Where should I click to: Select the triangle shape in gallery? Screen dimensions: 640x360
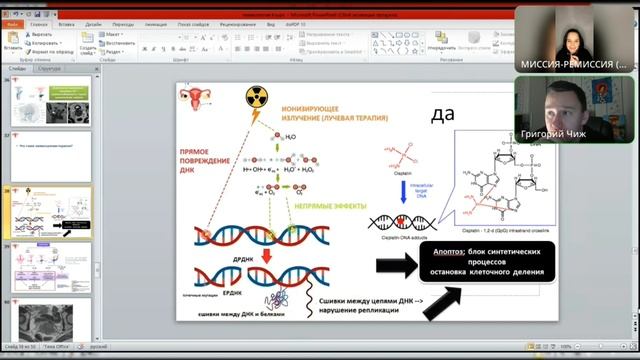(x=375, y=43)
